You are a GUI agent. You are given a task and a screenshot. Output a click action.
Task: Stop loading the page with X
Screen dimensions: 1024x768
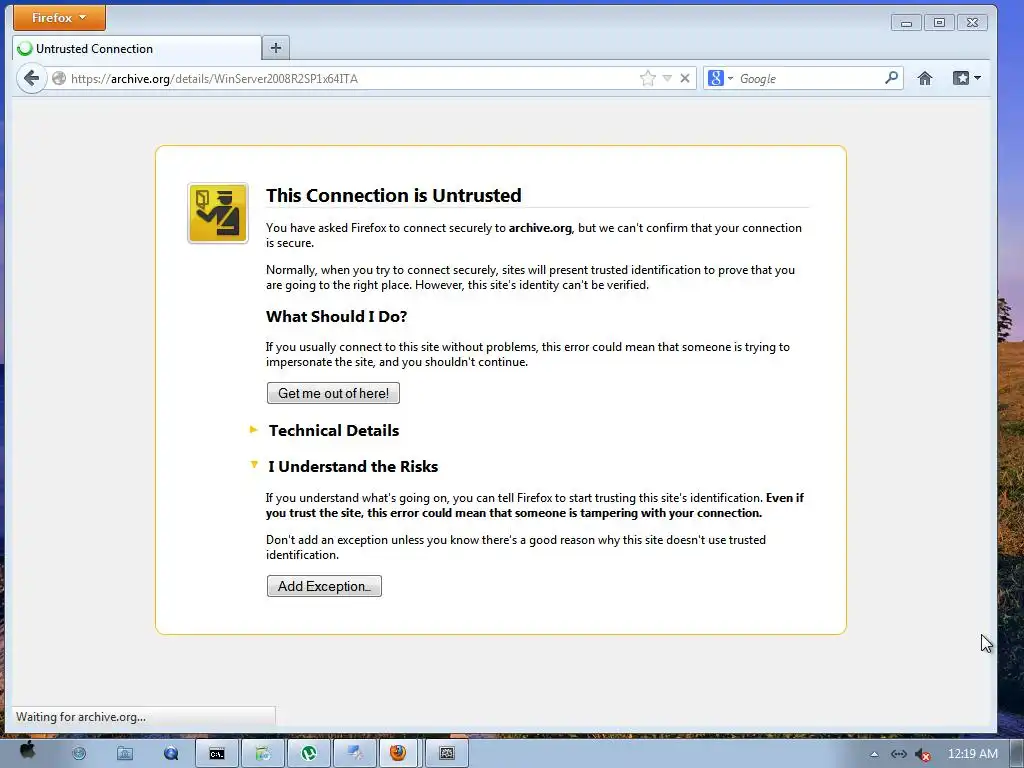tap(684, 78)
